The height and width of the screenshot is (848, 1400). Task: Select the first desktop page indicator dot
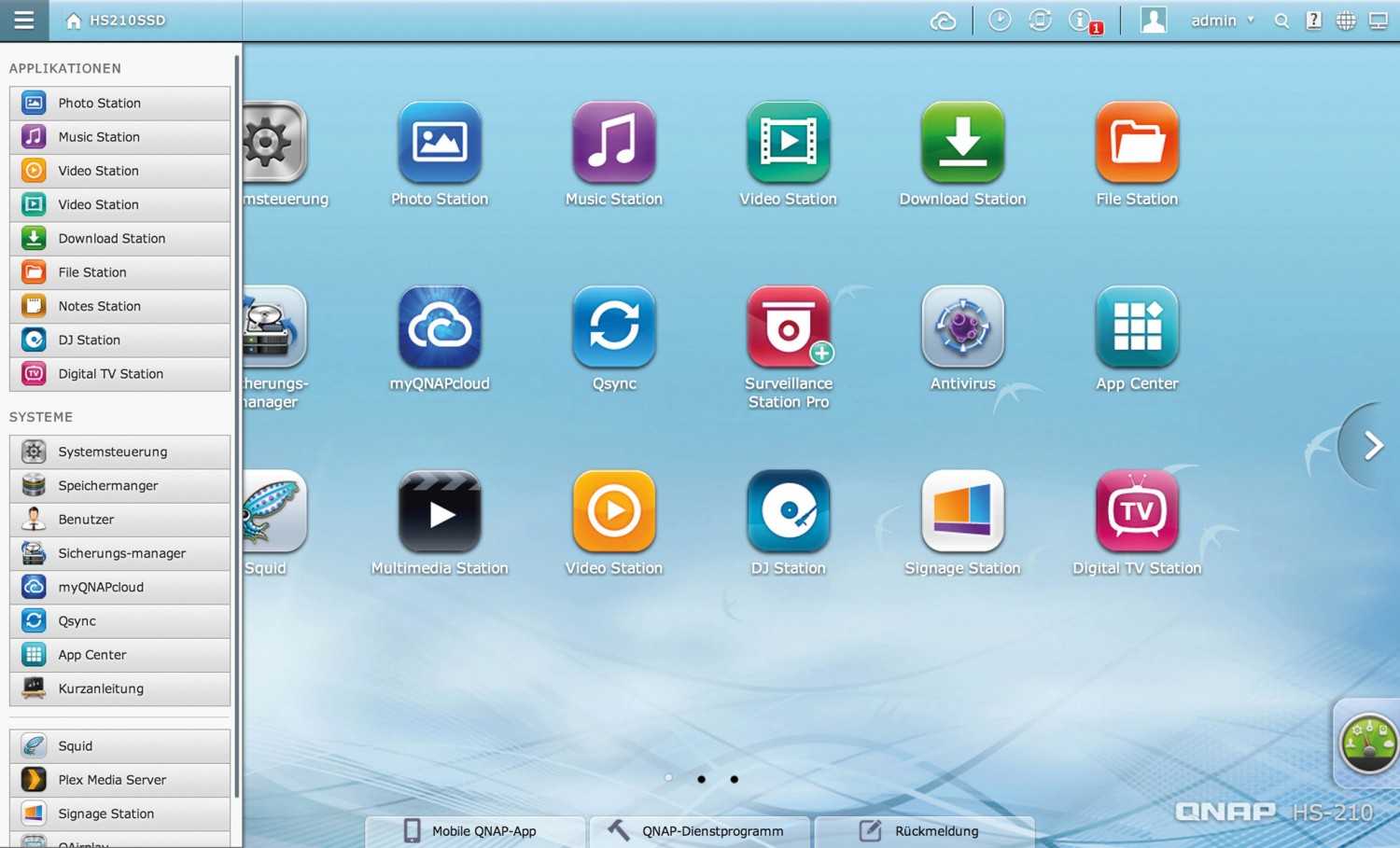668,778
